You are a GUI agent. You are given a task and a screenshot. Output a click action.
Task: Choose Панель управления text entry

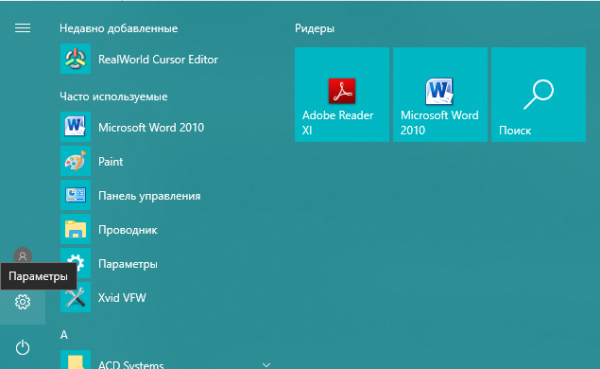[149, 196]
